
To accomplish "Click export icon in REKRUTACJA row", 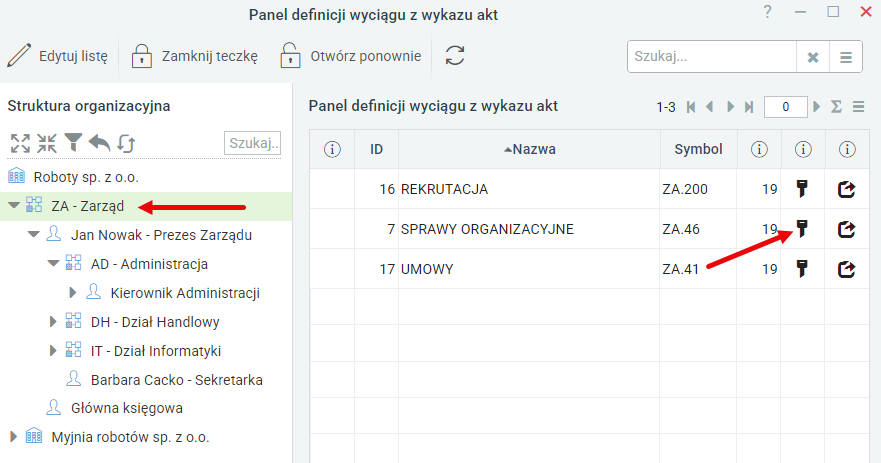I will [846, 189].
